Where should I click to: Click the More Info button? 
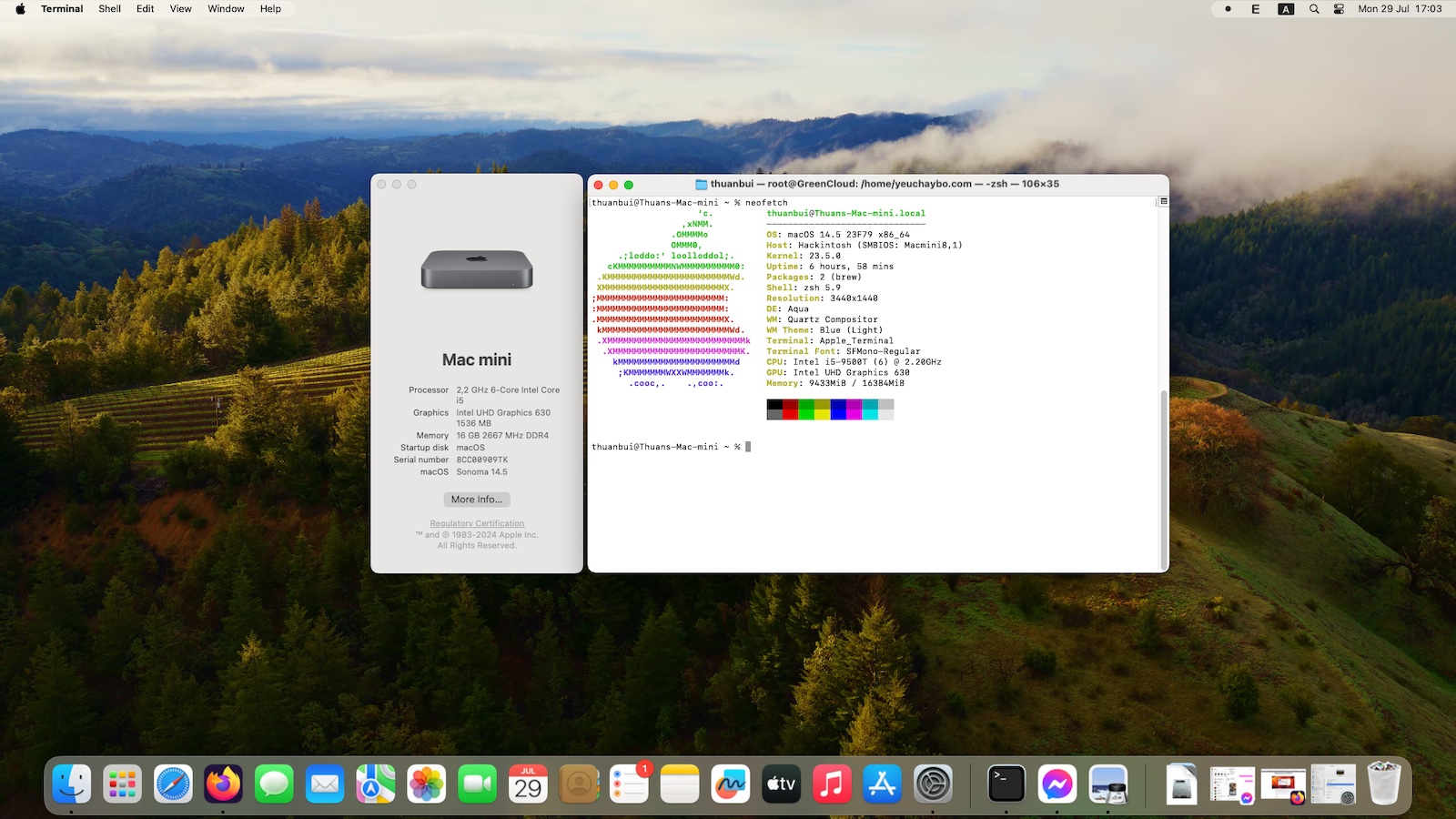477,499
